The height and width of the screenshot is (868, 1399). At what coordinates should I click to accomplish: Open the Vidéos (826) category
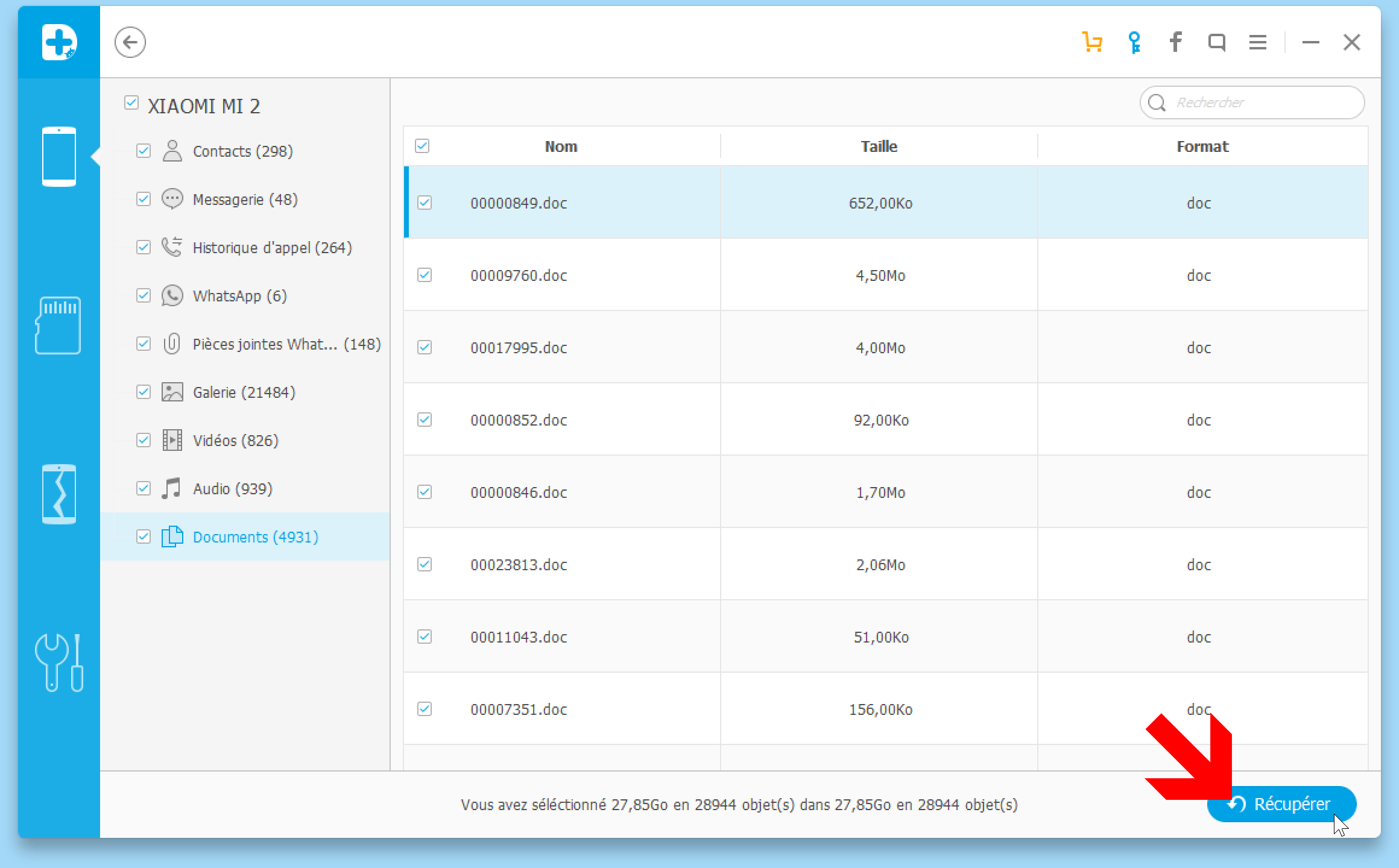pyautogui.click(x=236, y=441)
